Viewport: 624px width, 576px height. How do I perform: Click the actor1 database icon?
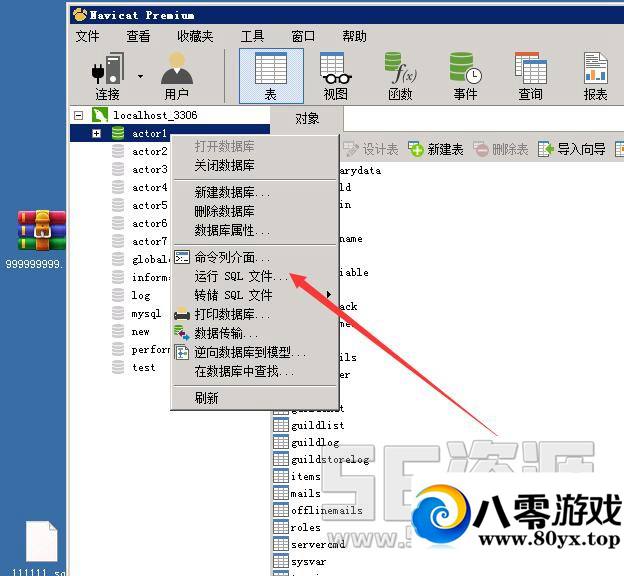tap(118, 133)
